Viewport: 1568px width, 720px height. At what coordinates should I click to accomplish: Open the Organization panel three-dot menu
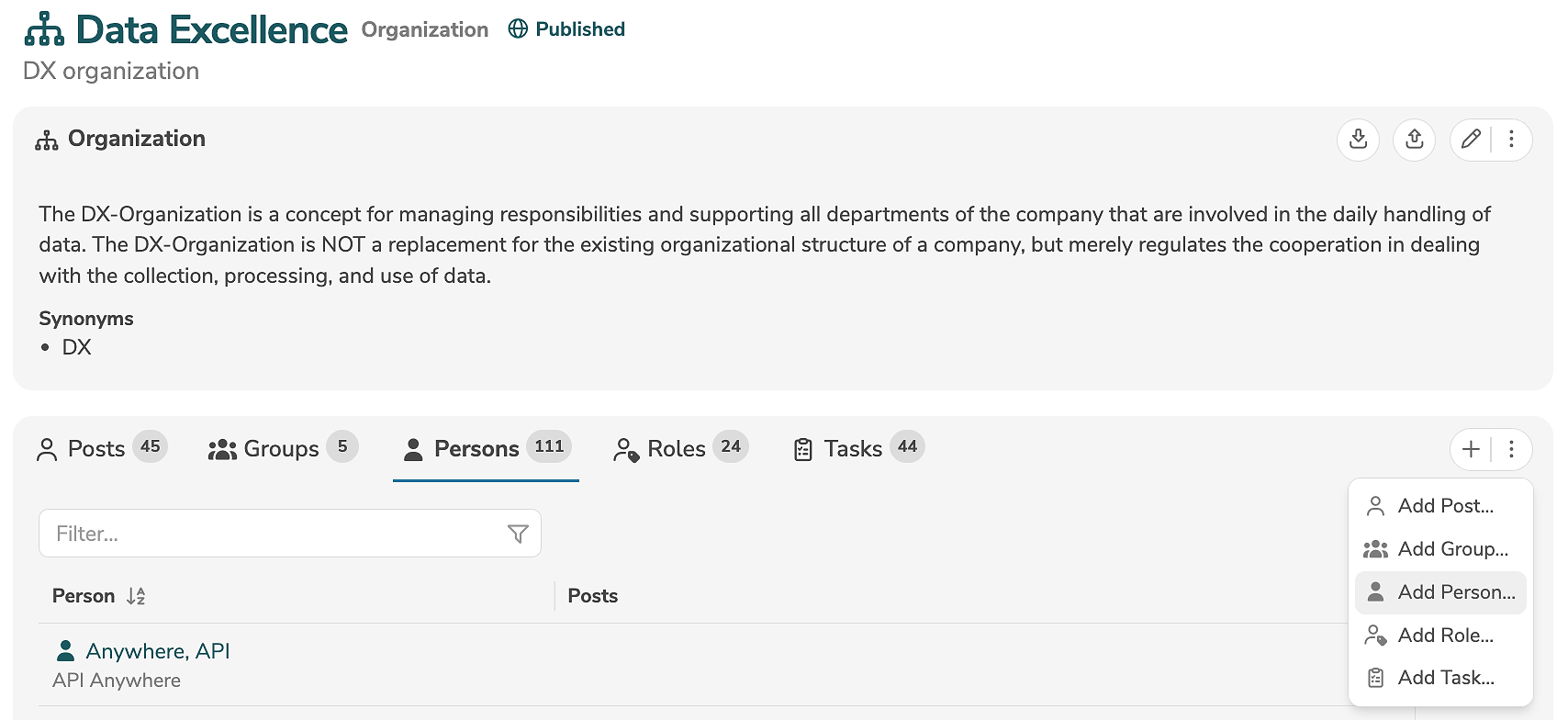1511,140
